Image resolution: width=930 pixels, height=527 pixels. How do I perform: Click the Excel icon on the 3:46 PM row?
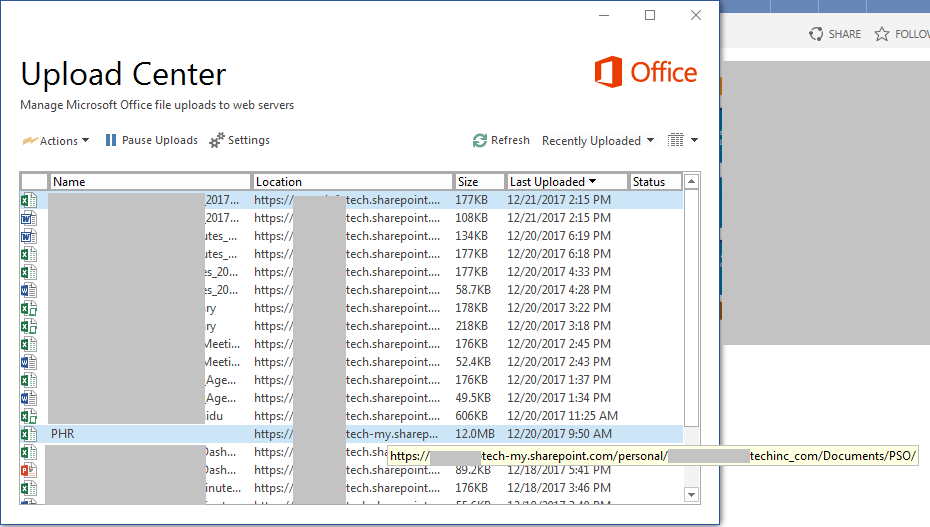tap(28, 488)
